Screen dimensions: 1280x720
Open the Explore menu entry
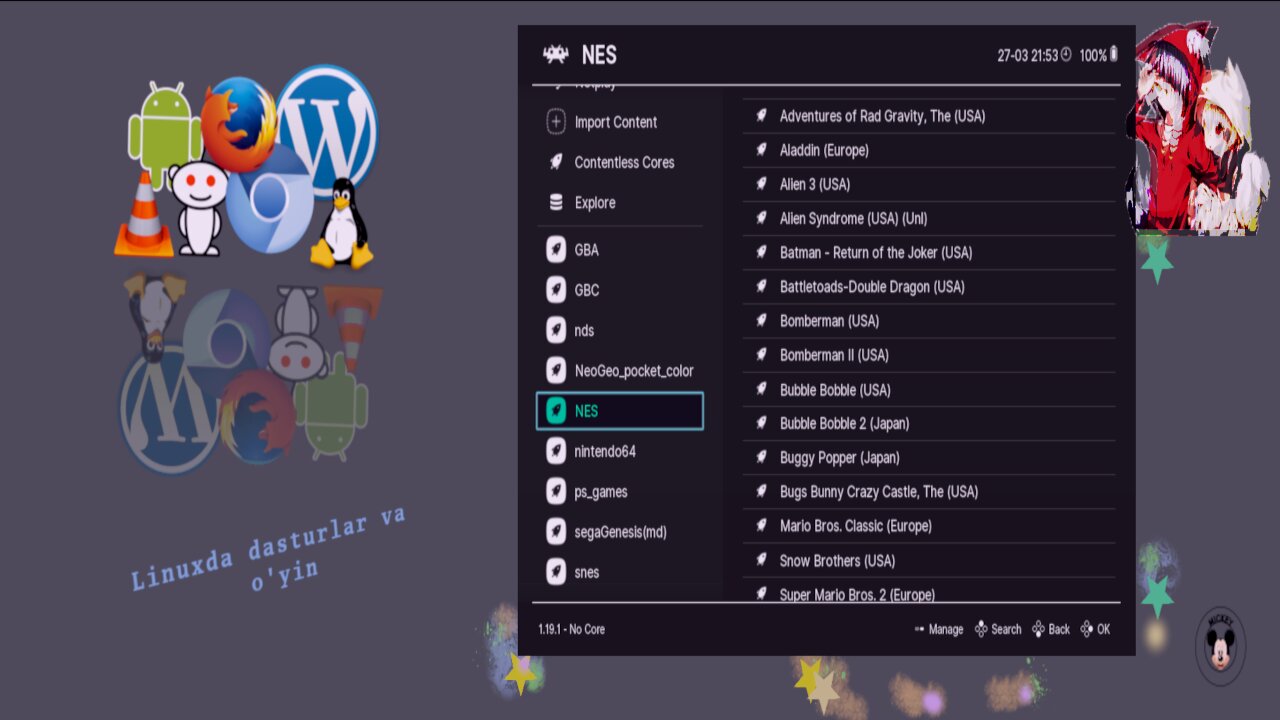(619, 202)
